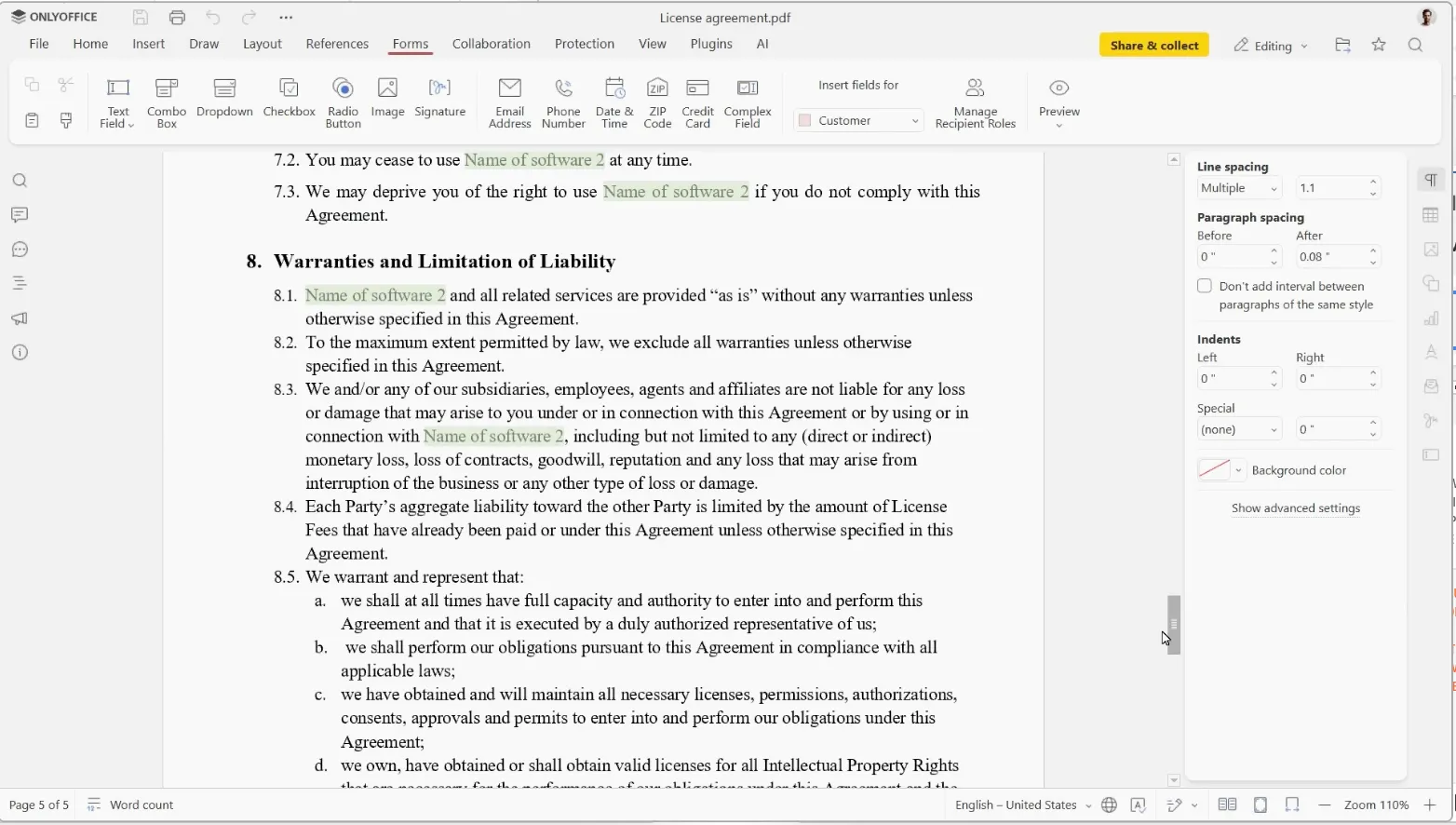Click the Preview eye icon

pyautogui.click(x=1058, y=88)
